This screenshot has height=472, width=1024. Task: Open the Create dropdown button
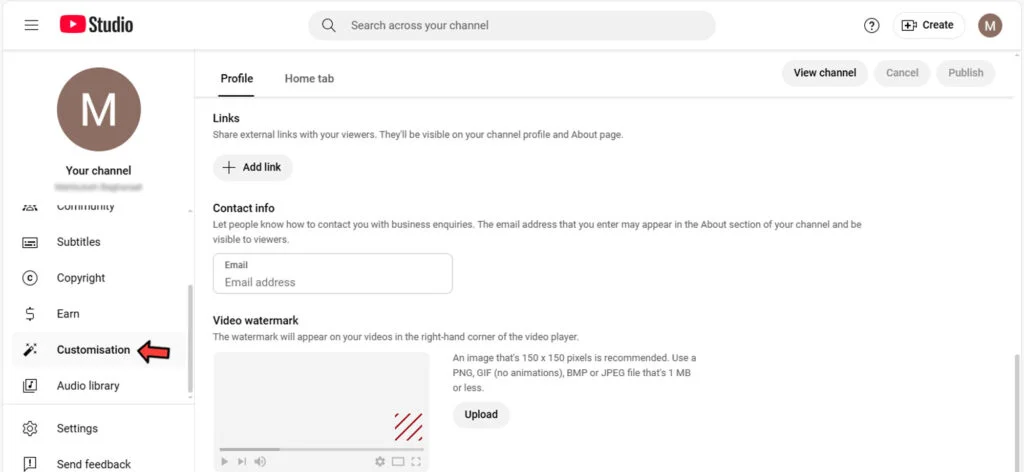click(927, 26)
